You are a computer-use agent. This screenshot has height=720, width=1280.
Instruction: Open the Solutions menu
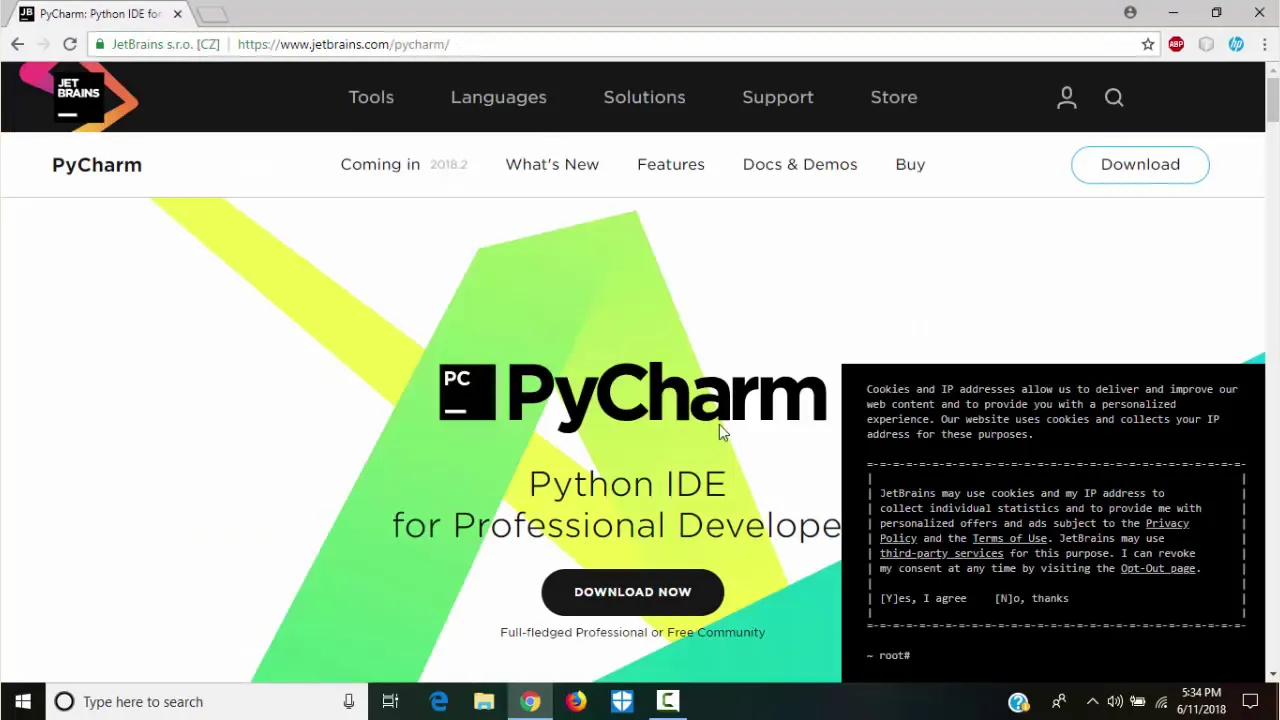[x=644, y=97]
